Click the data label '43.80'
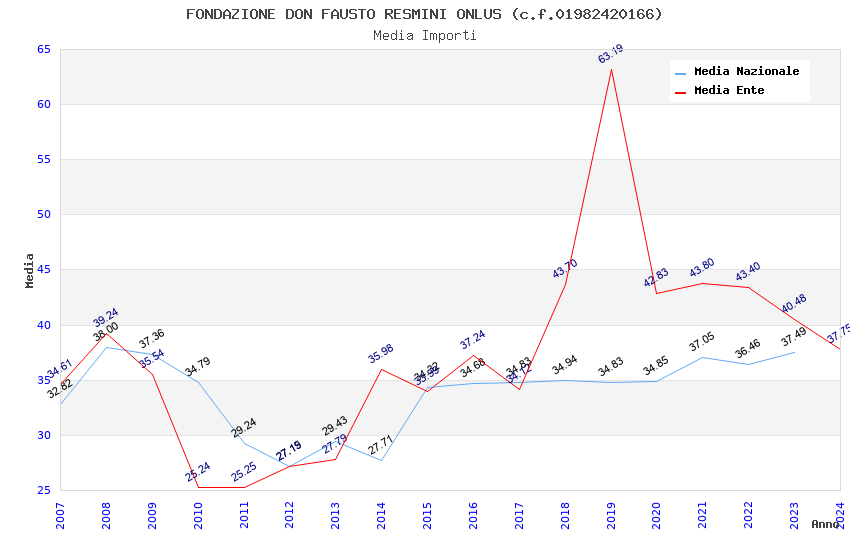 (702, 267)
